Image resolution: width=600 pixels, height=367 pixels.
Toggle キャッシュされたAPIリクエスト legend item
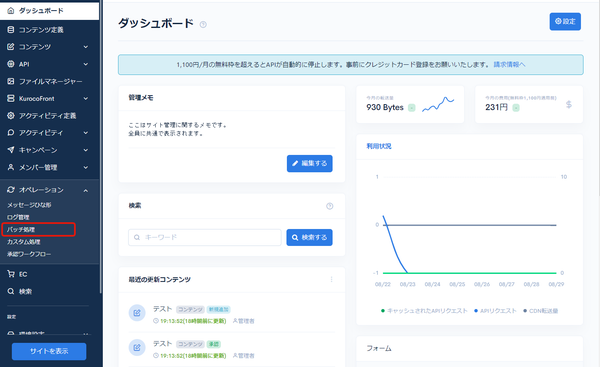click(424, 311)
